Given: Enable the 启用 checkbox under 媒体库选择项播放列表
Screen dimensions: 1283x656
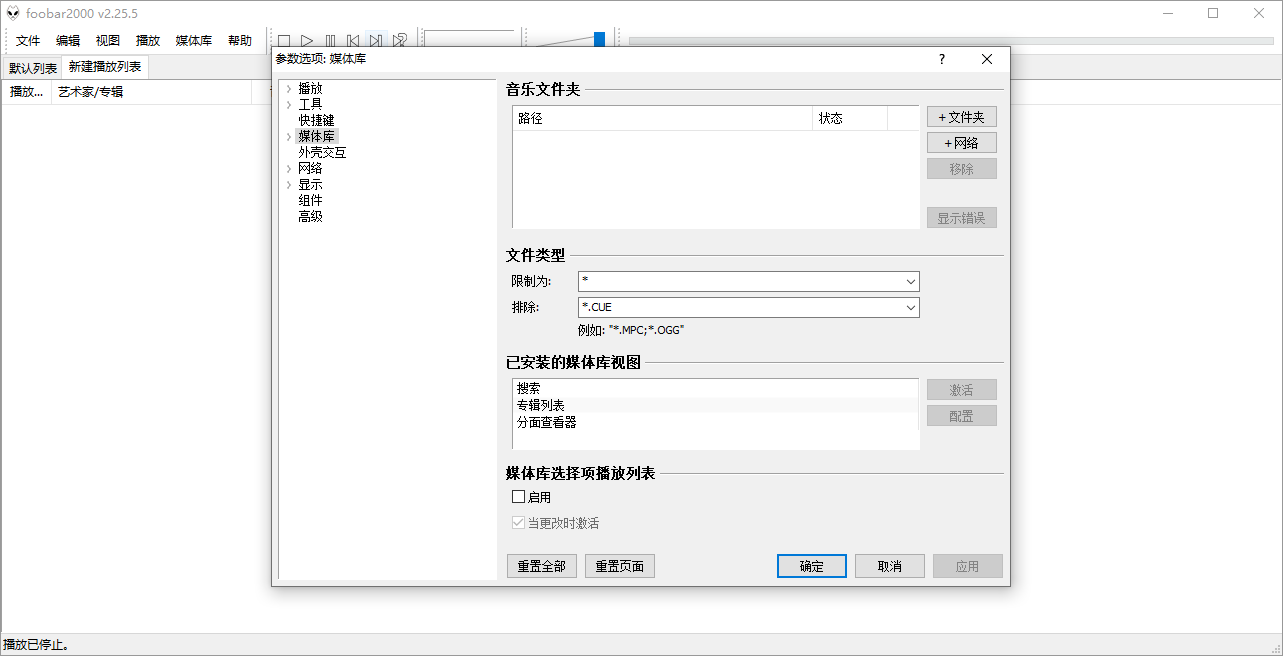Looking at the screenshot, I should [x=519, y=496].
